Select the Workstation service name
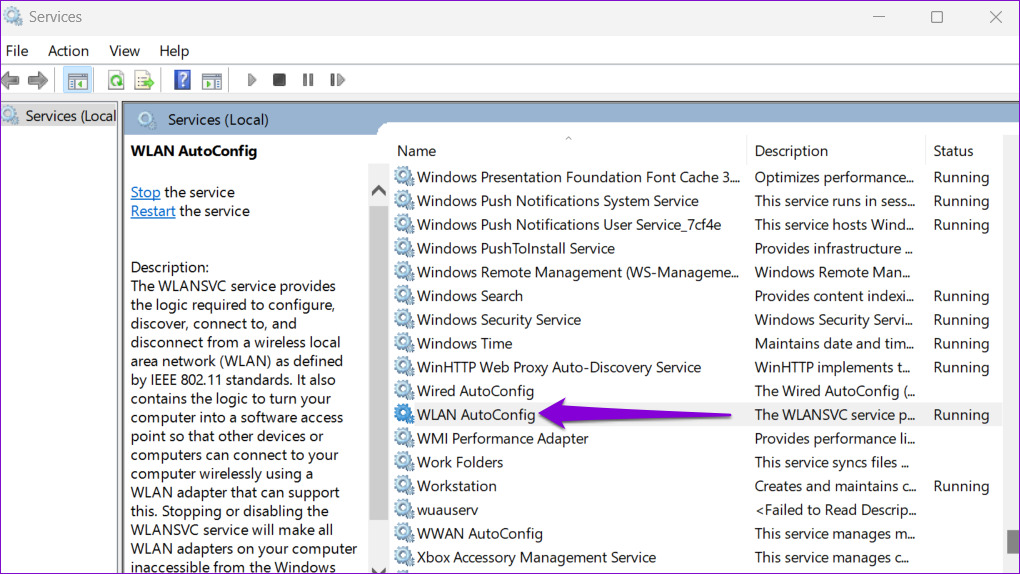The height and width of the screenshot is (574, 1020). (x=457, y=486)
